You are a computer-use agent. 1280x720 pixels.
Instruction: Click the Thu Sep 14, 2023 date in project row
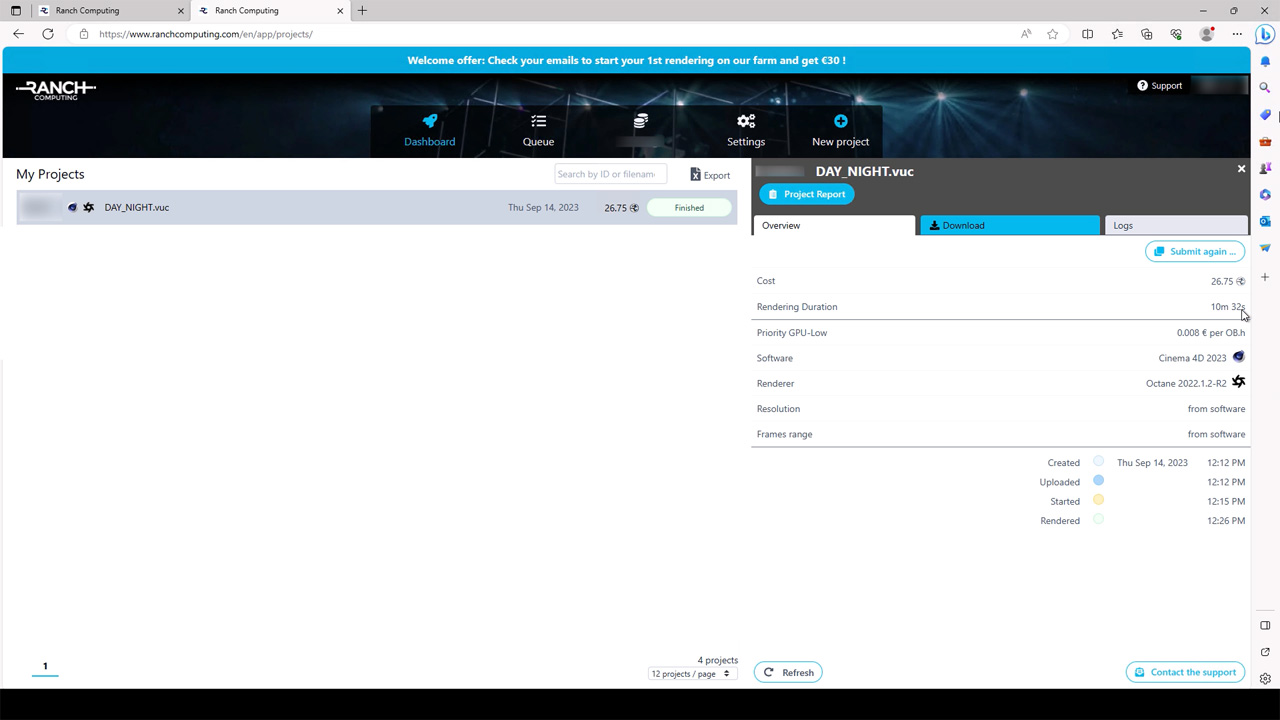click(x=543, y=208)
